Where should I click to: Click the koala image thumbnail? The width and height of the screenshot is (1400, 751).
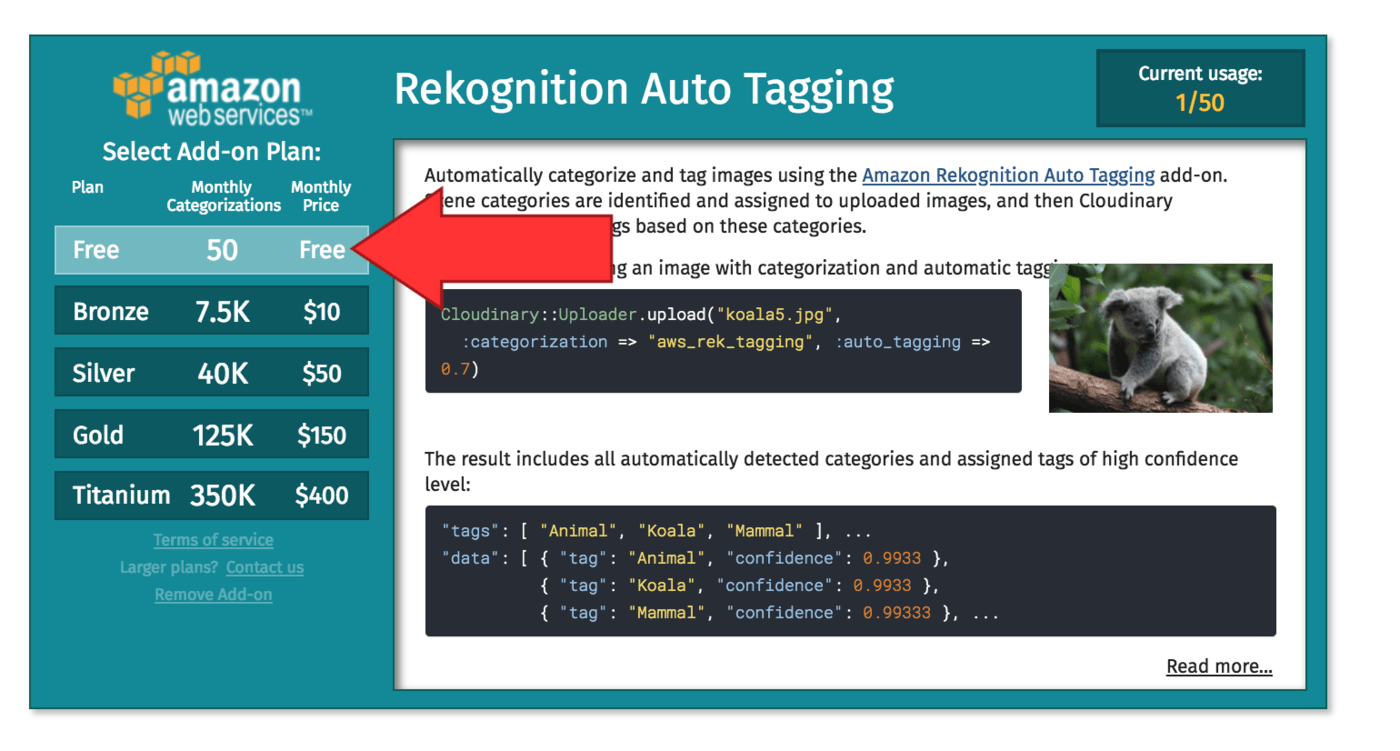pyautogui.click(x=1160, y=338)
